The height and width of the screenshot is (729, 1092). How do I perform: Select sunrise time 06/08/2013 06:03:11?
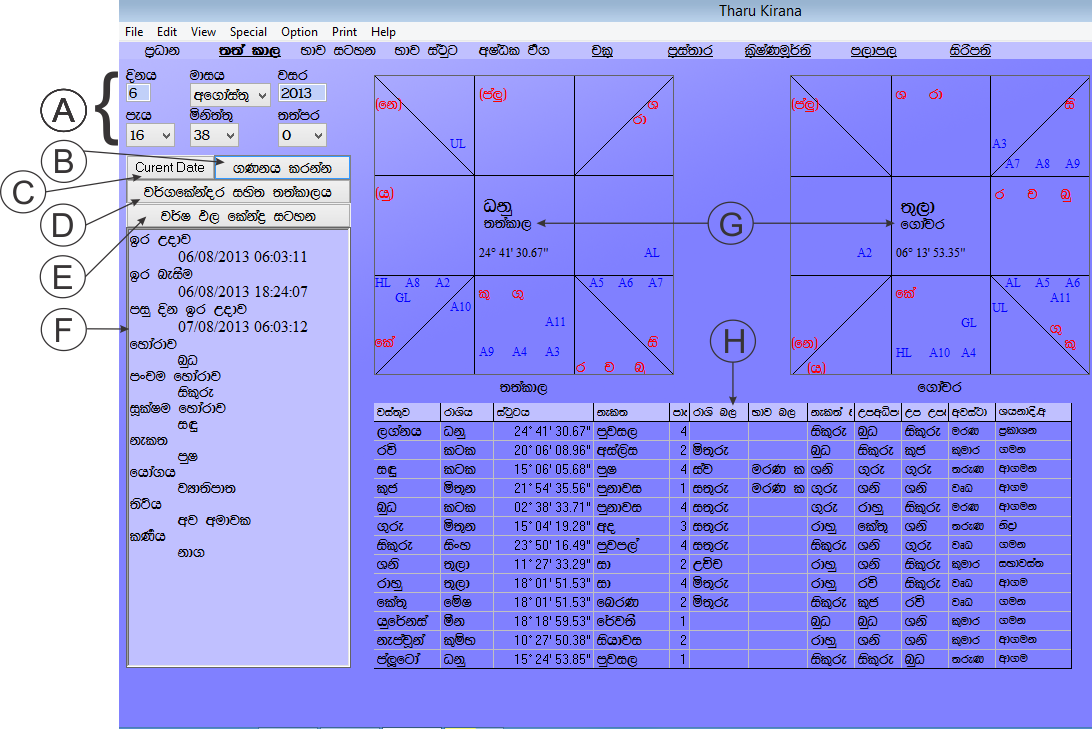[x=242, y=257]
